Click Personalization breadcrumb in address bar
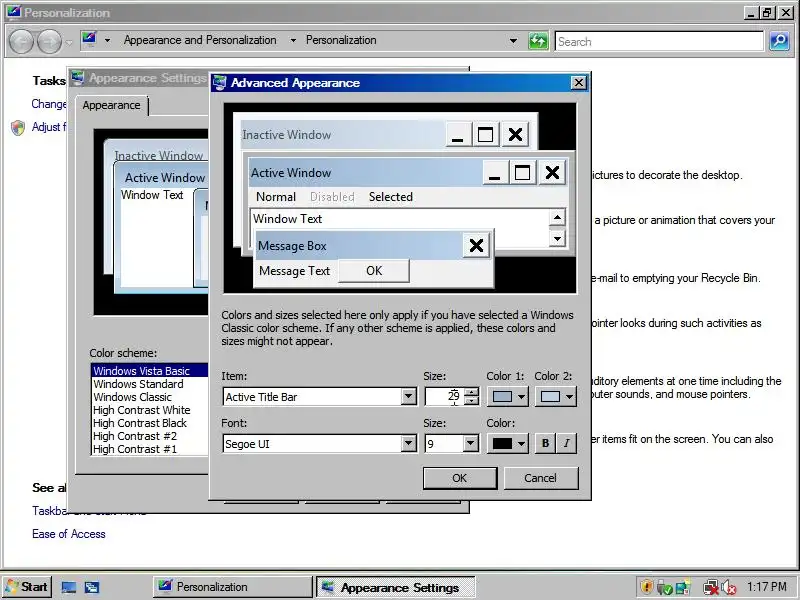The width and height of the screenshot is (800, 600). pyautogui.click(x=341, y=40)
